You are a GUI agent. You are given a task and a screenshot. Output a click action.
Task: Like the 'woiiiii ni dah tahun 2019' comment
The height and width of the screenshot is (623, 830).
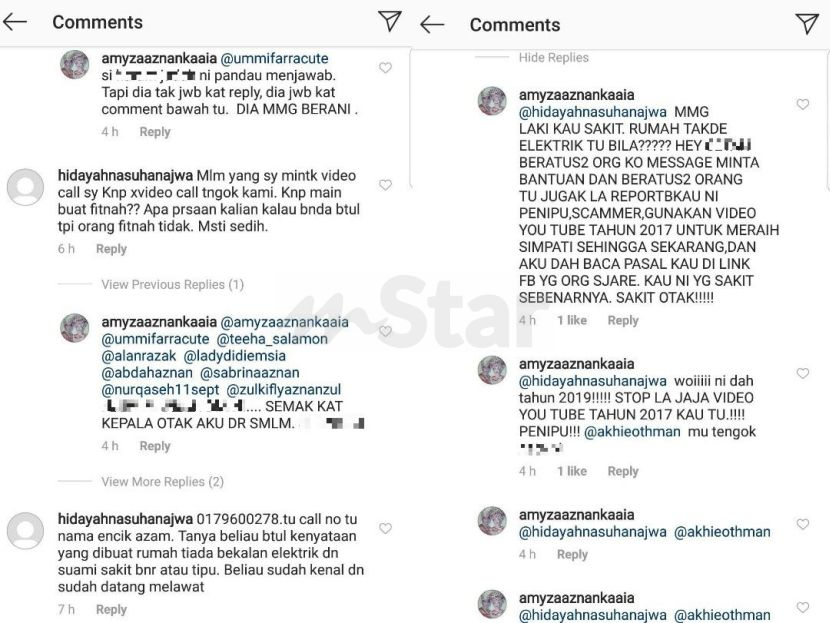[803, 373]
